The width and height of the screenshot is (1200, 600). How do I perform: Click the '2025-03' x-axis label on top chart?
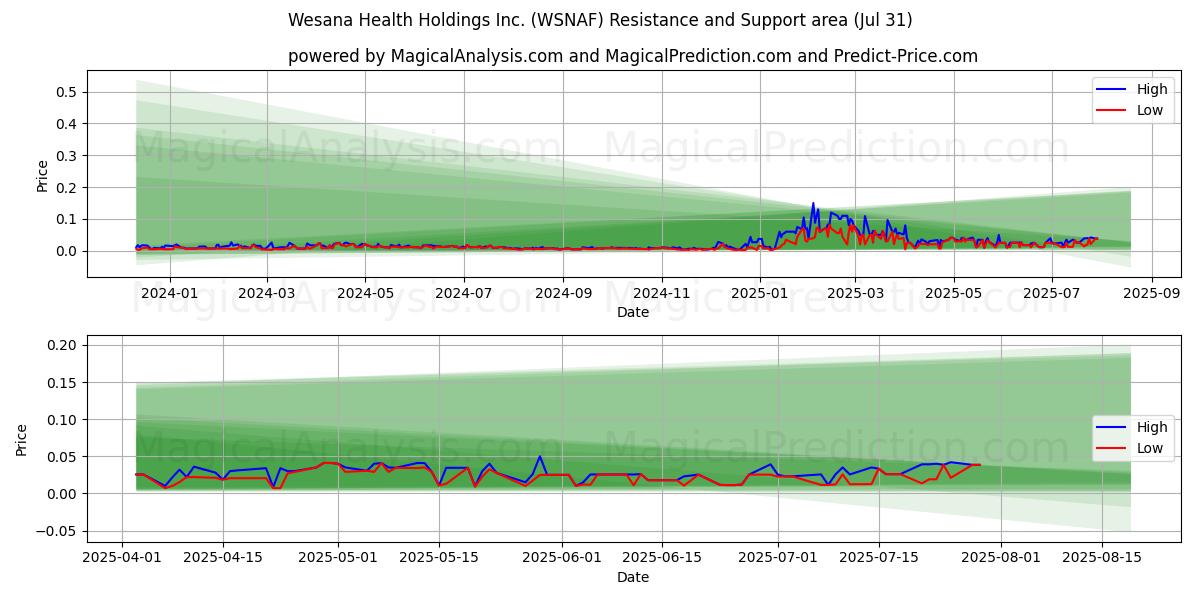pos(855,293)
